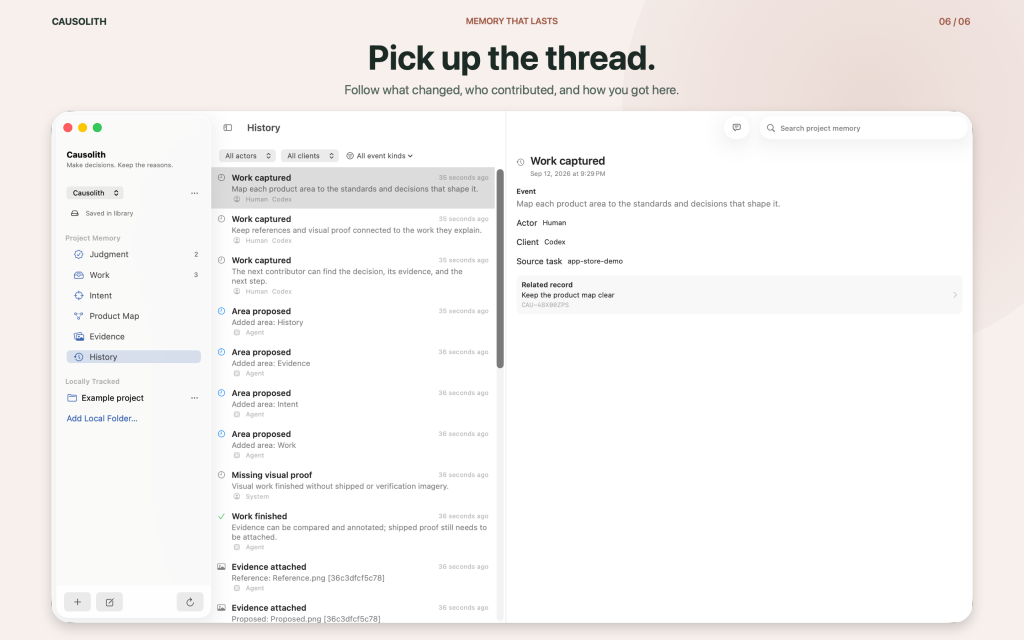Select Judgment in Project Memory
Screen dimensions: 1024x640
point(134,255)
